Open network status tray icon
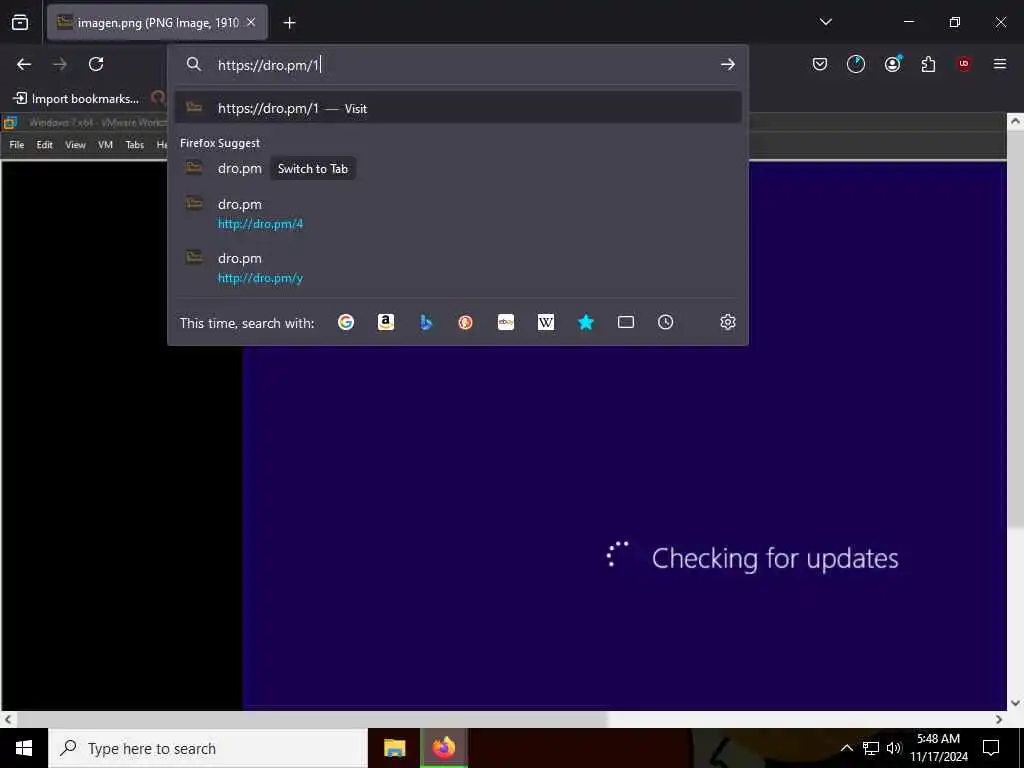Image resolution: width=1024 pixels, height=768 pixels. pos(871,748)
